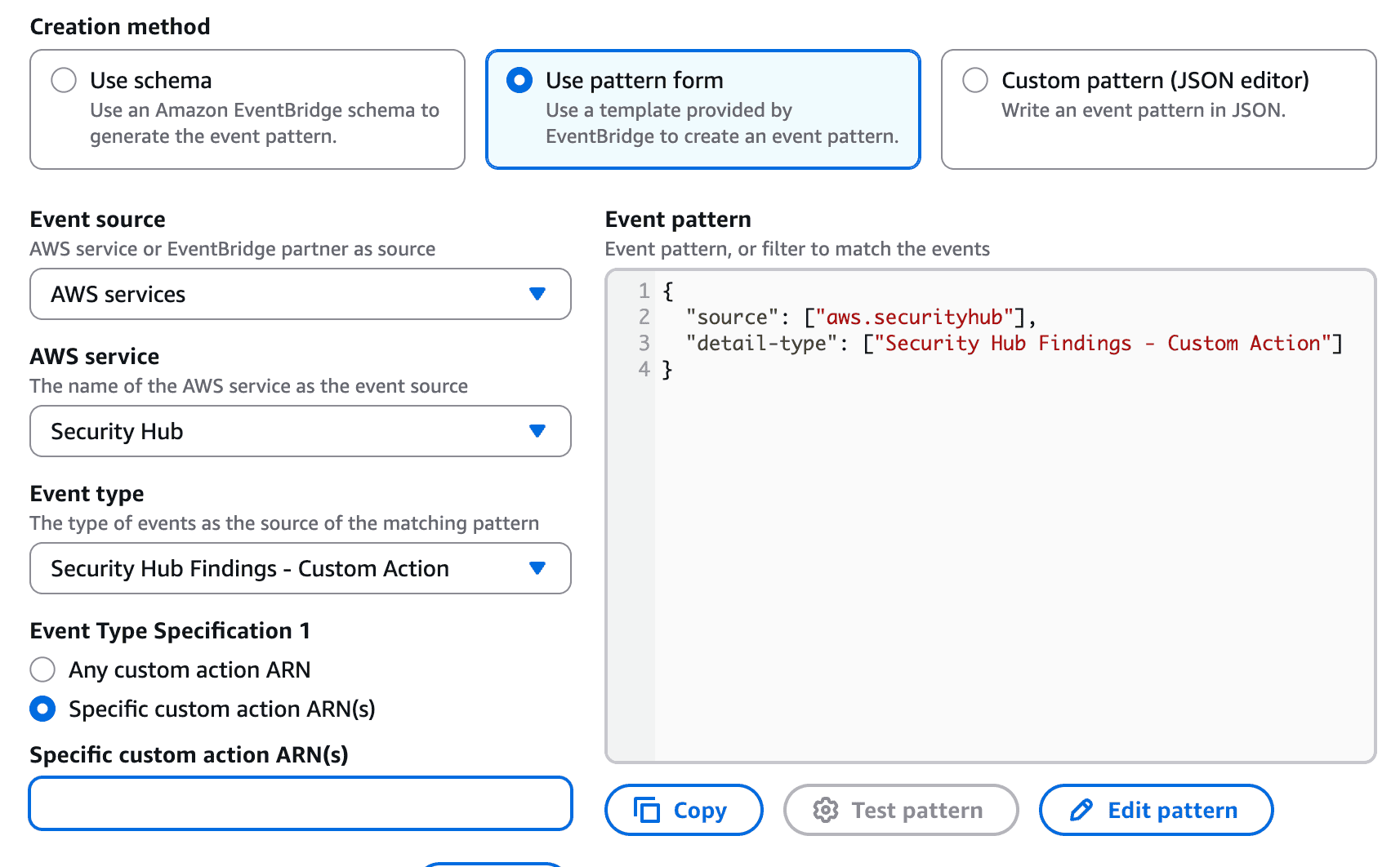Select Specific custom action ARN(s) radio

[x=42, y=709]
